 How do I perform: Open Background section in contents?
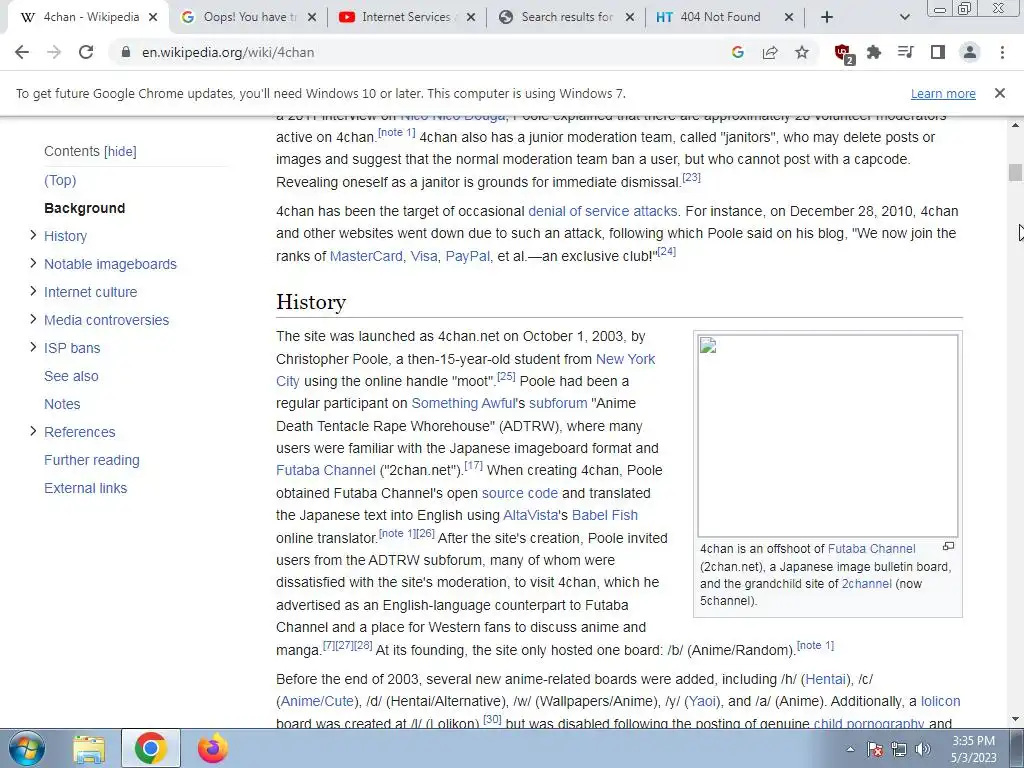[x=84, y=208]
